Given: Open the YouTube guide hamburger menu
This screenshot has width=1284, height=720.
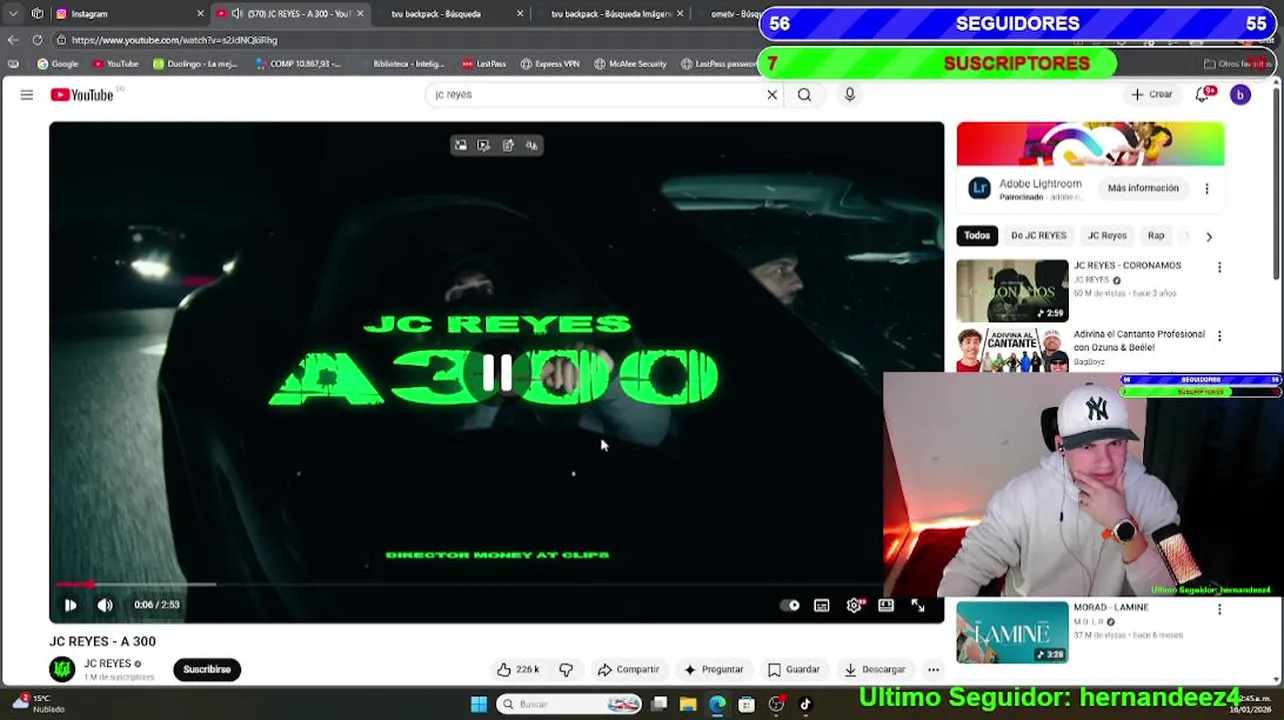Looking at the screenshot, I should click(x=27, y=95).
